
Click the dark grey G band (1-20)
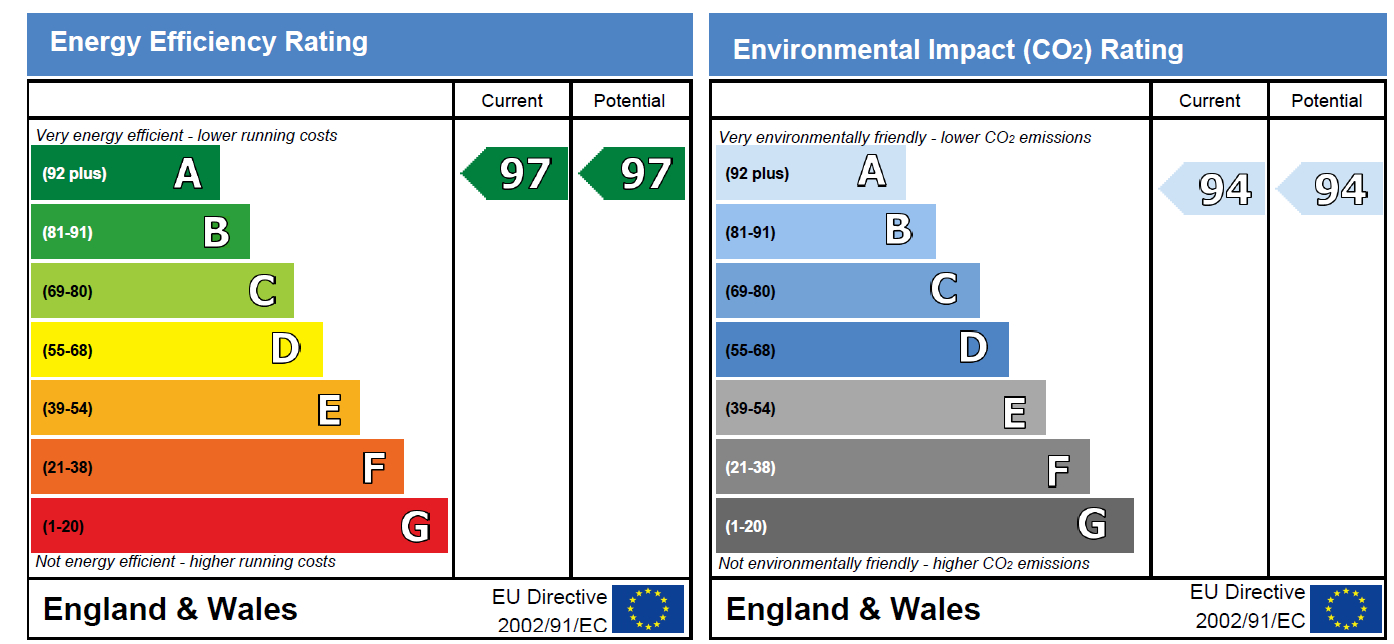[925, 526]
